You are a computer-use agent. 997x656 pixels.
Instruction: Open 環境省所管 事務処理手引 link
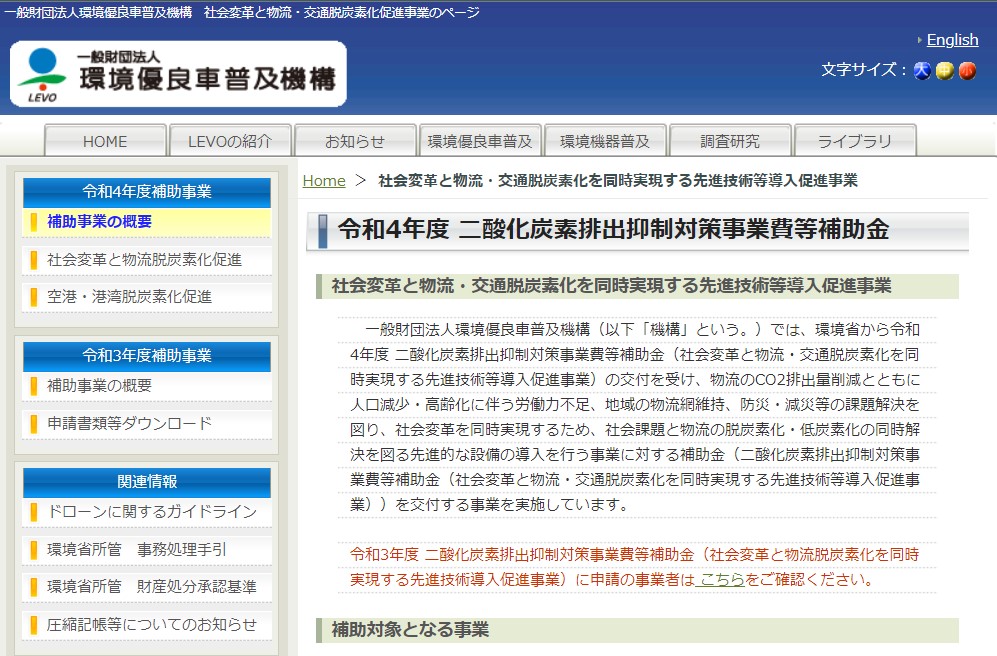(137, 549)
